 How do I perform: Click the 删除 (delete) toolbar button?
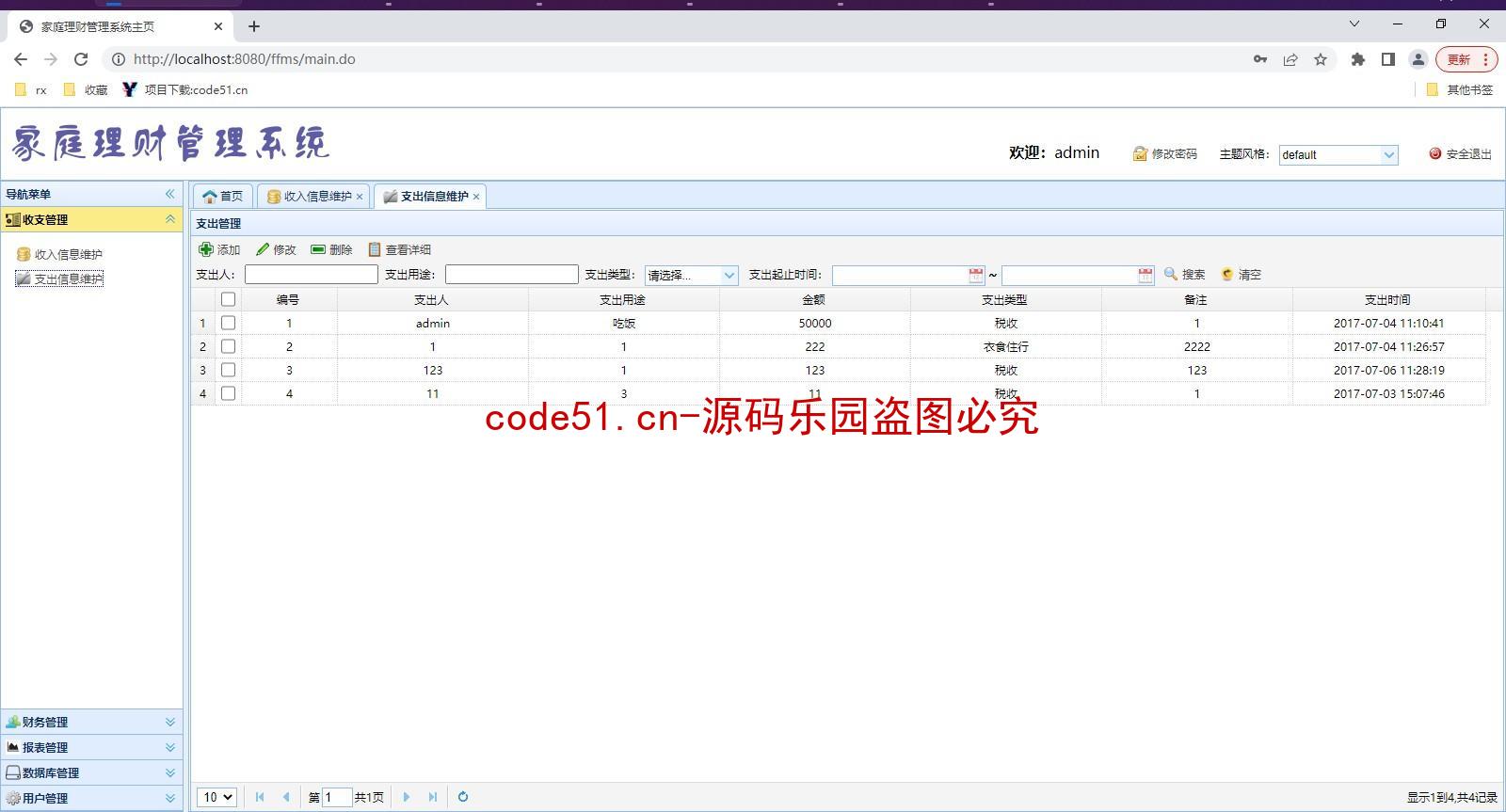(x=331, y=249)
